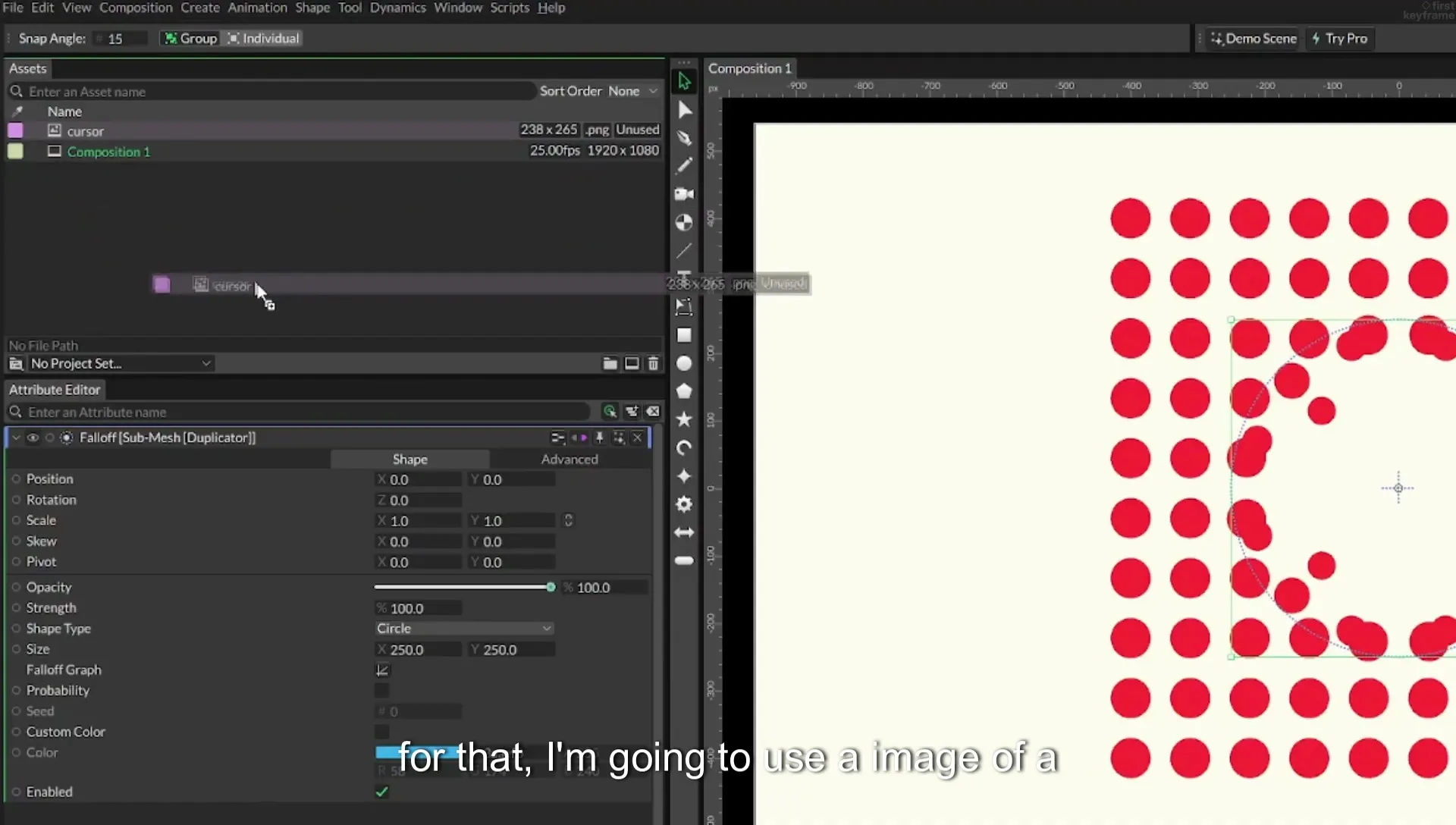Create new folder in Assets panel
This screenshot has height=825, width=1456.
610,364
